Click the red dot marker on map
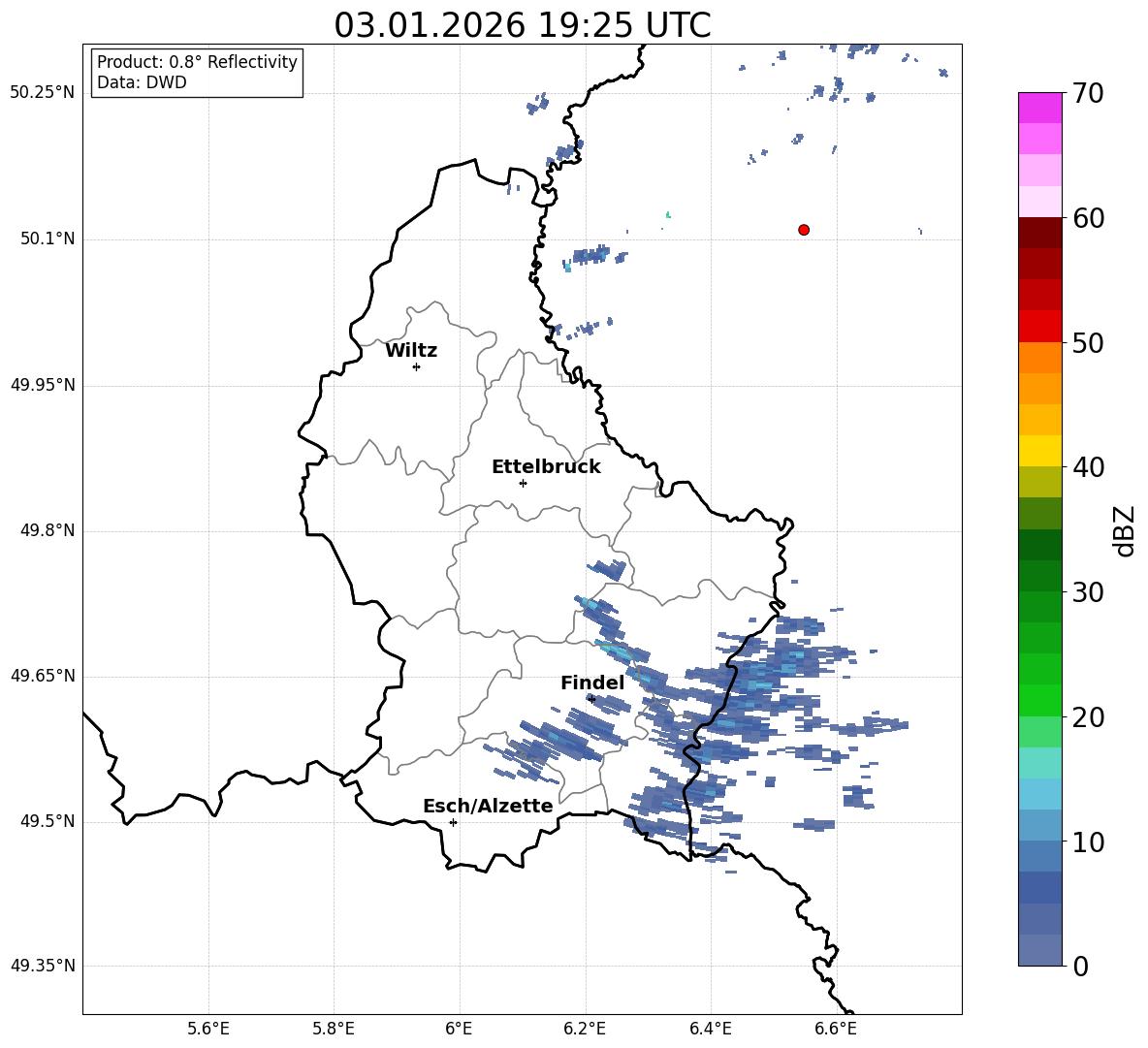This screenshot has height=1048, width=1148. pos(804,230)
